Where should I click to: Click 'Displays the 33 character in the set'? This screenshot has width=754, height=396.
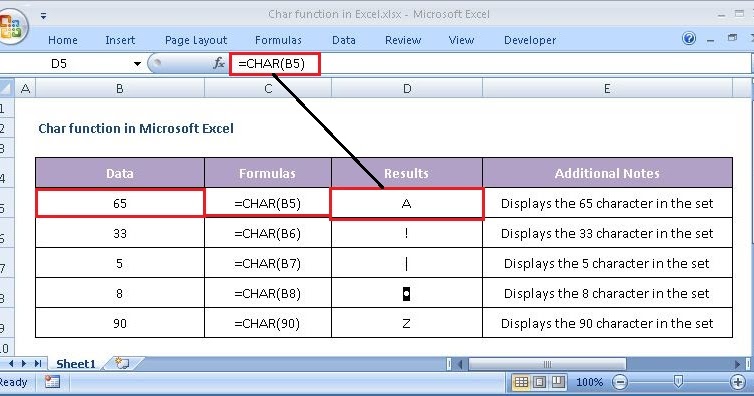pos(607,234)
